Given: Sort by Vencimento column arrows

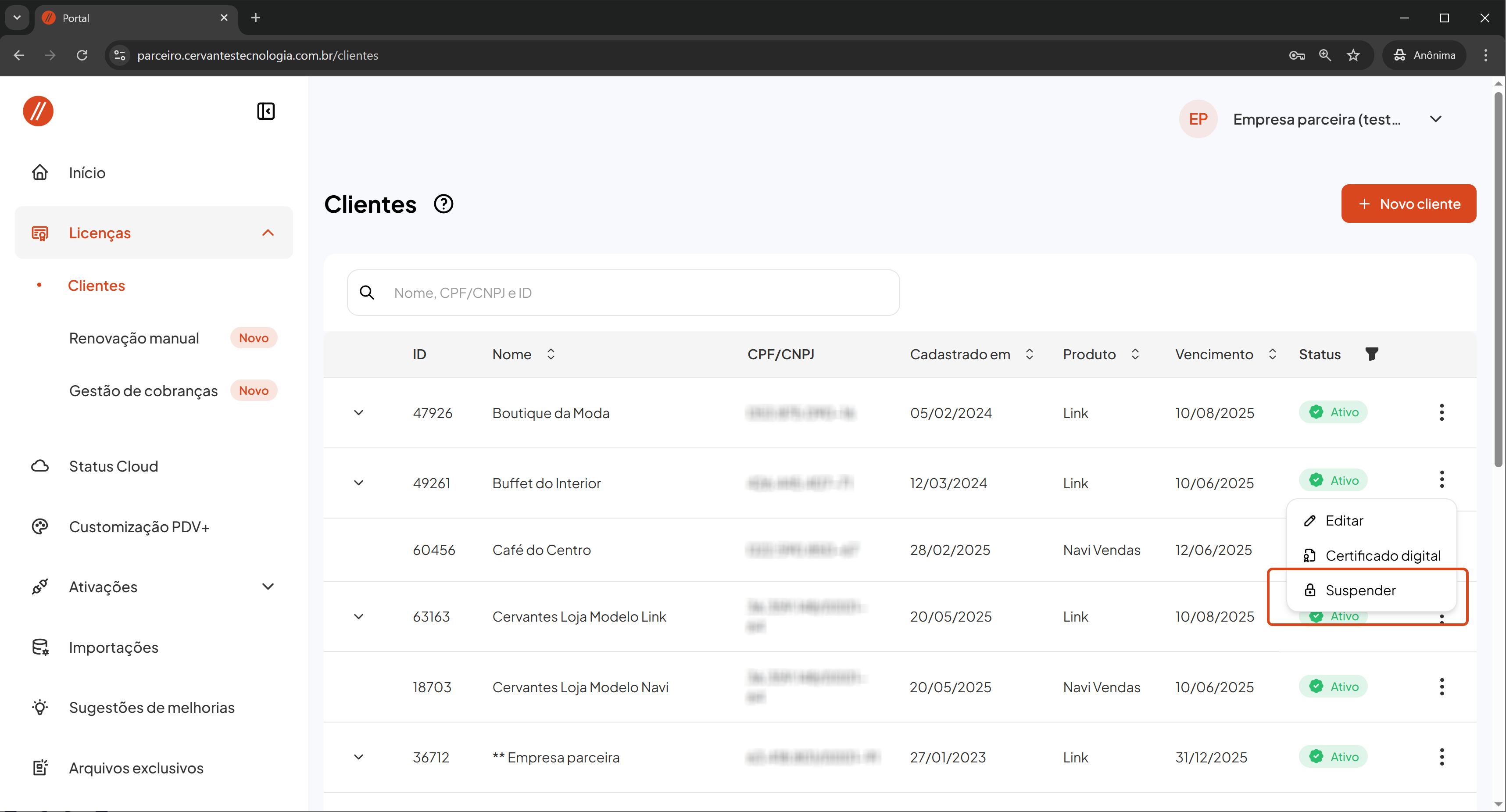Looking at the screenshot, I should (x=1272, y=354).
